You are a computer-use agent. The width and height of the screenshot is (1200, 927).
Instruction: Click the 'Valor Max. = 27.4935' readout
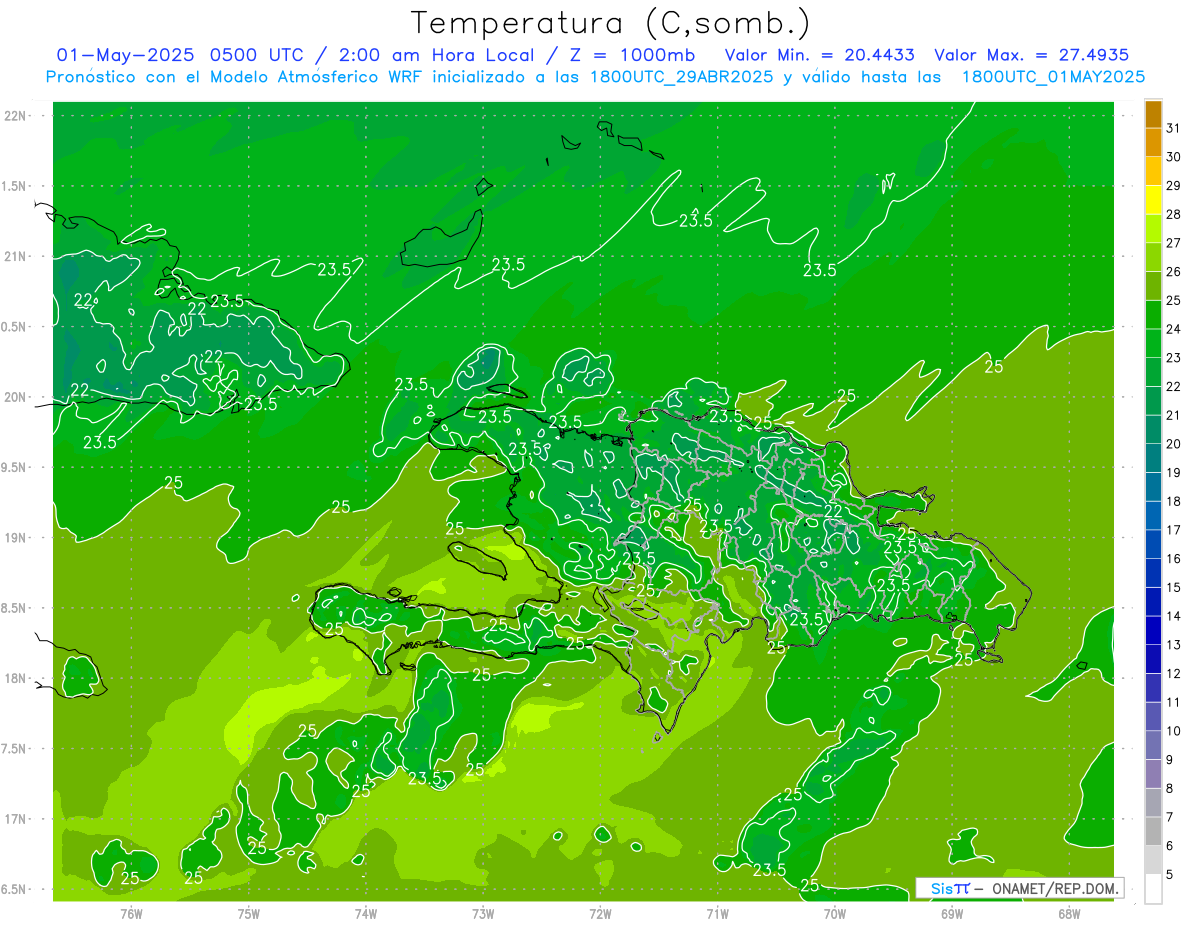[1031, 55]
